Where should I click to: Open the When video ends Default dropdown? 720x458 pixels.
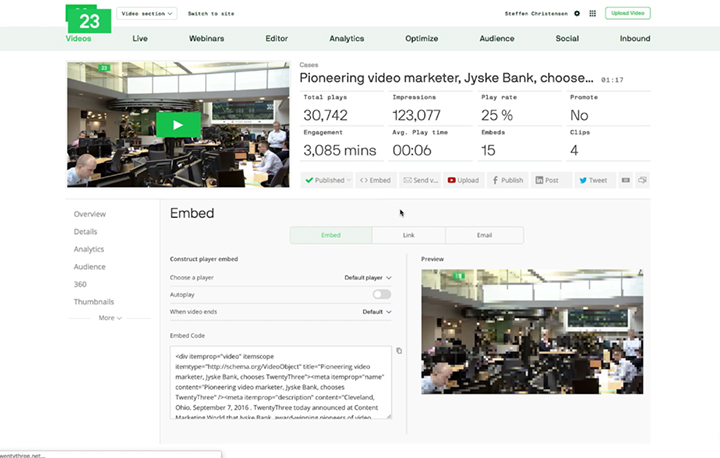[x=377, y=311]
